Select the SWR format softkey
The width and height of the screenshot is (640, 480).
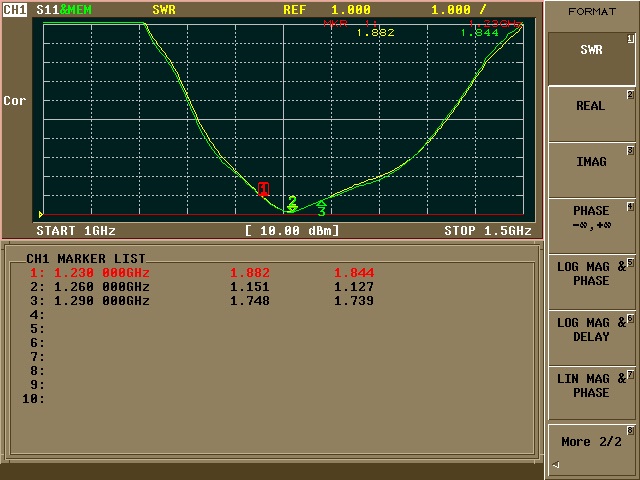click(x=591, y=58)
